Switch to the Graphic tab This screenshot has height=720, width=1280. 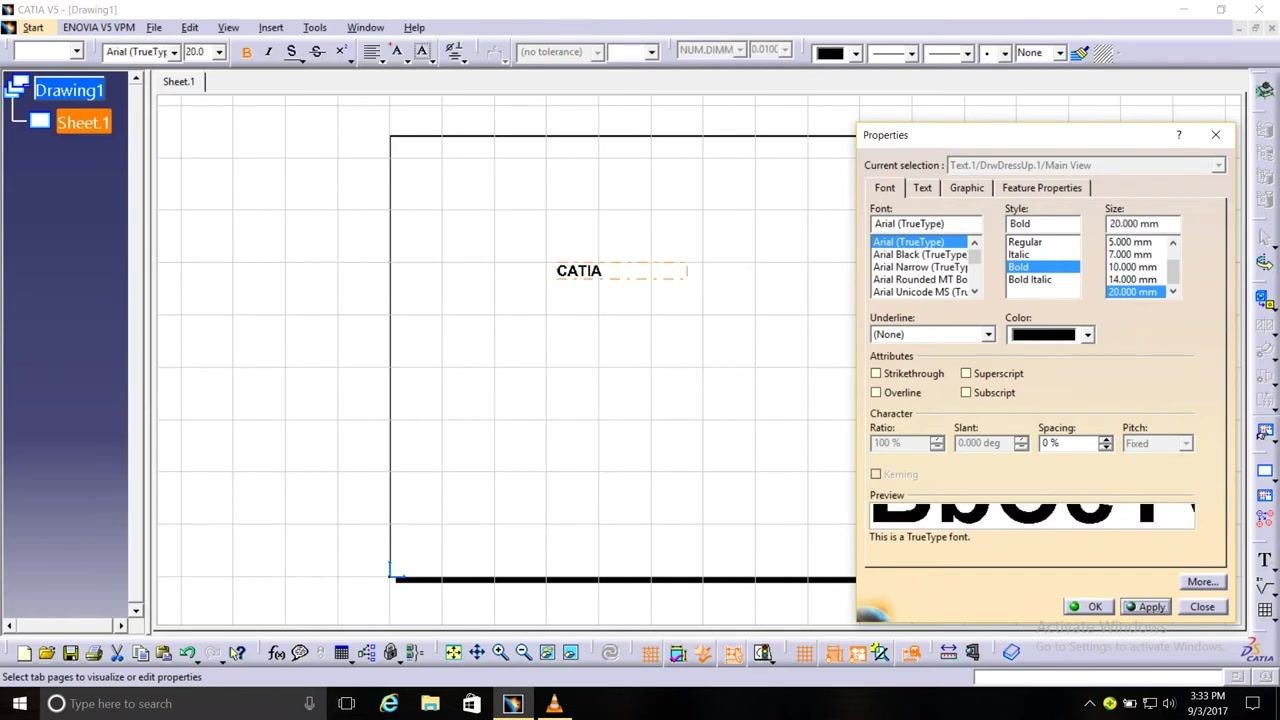[966, 188]
